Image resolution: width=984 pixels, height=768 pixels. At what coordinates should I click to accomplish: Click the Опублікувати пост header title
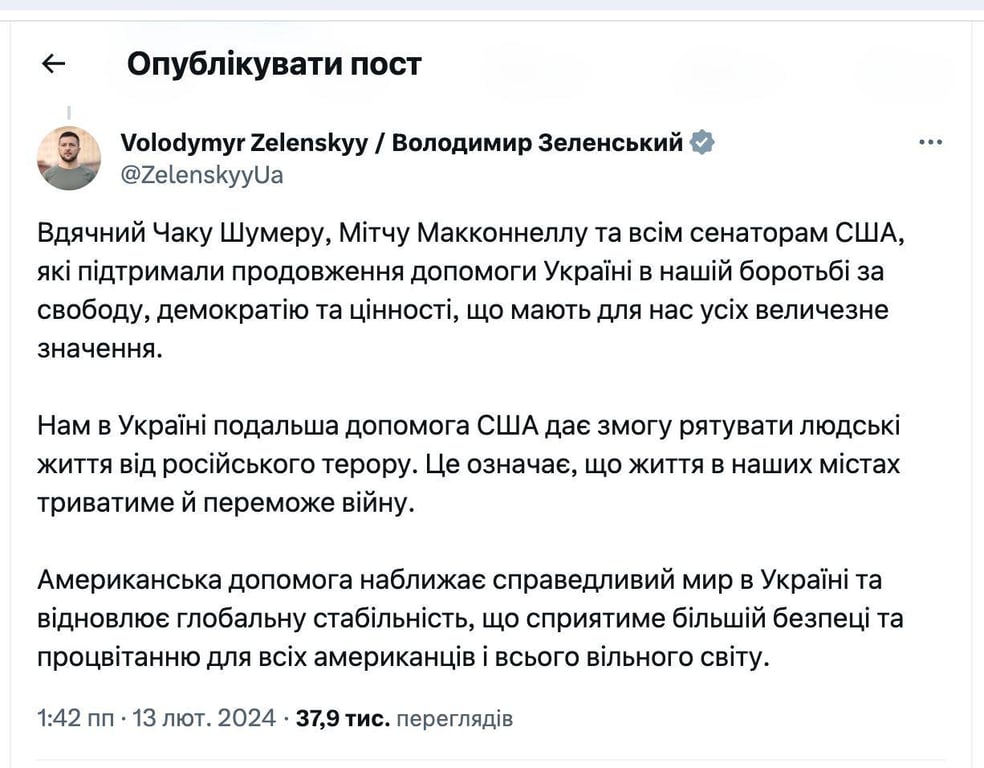coord(274,64)
